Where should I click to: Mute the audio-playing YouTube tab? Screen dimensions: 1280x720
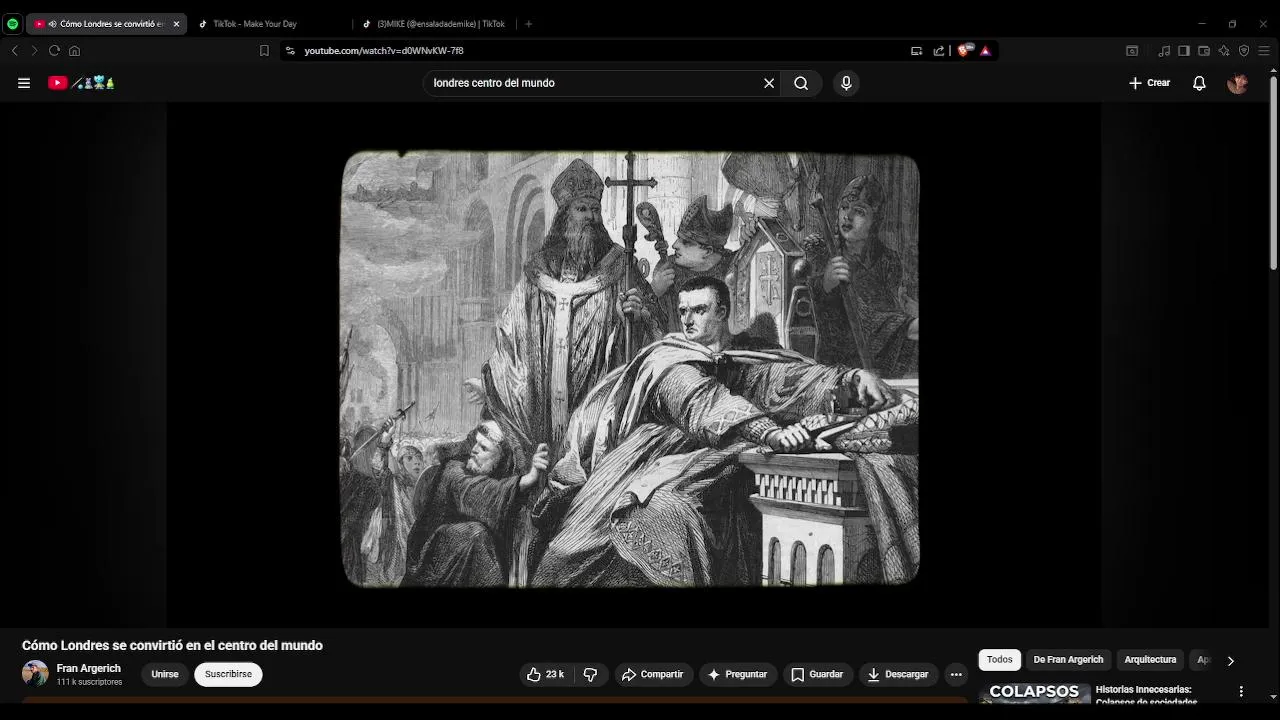[x=51, y=24]
